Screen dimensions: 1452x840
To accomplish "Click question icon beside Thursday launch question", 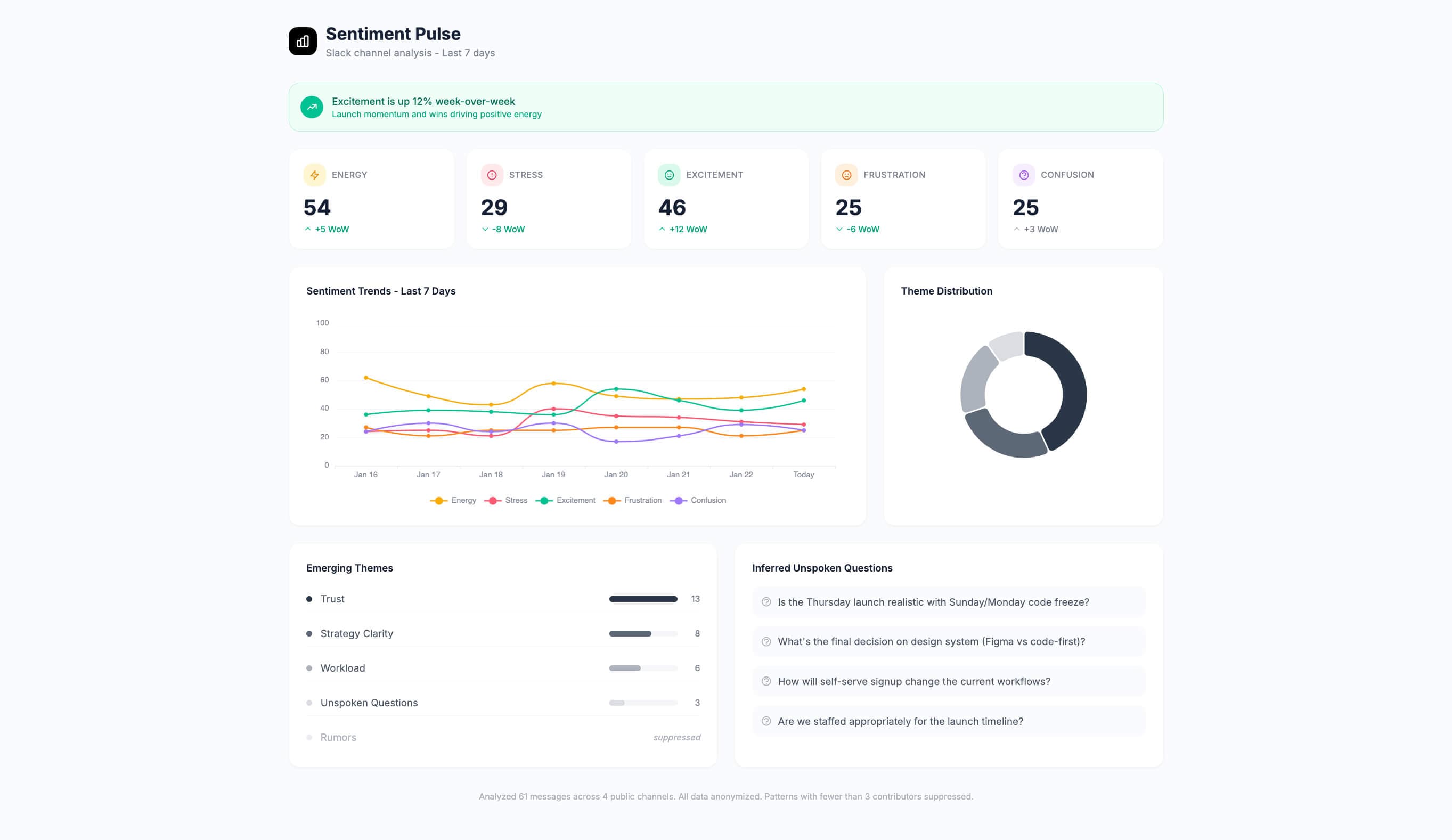I will coord(766,602).
